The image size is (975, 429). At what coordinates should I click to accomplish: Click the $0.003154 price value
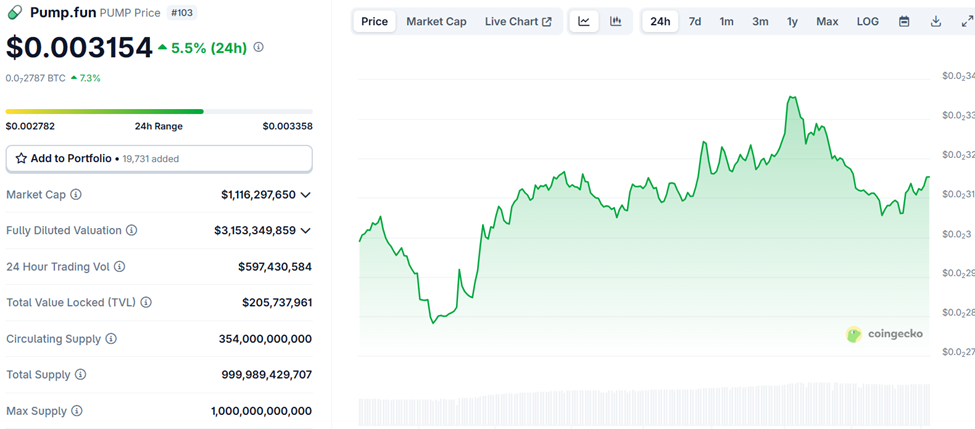[79, 47]
